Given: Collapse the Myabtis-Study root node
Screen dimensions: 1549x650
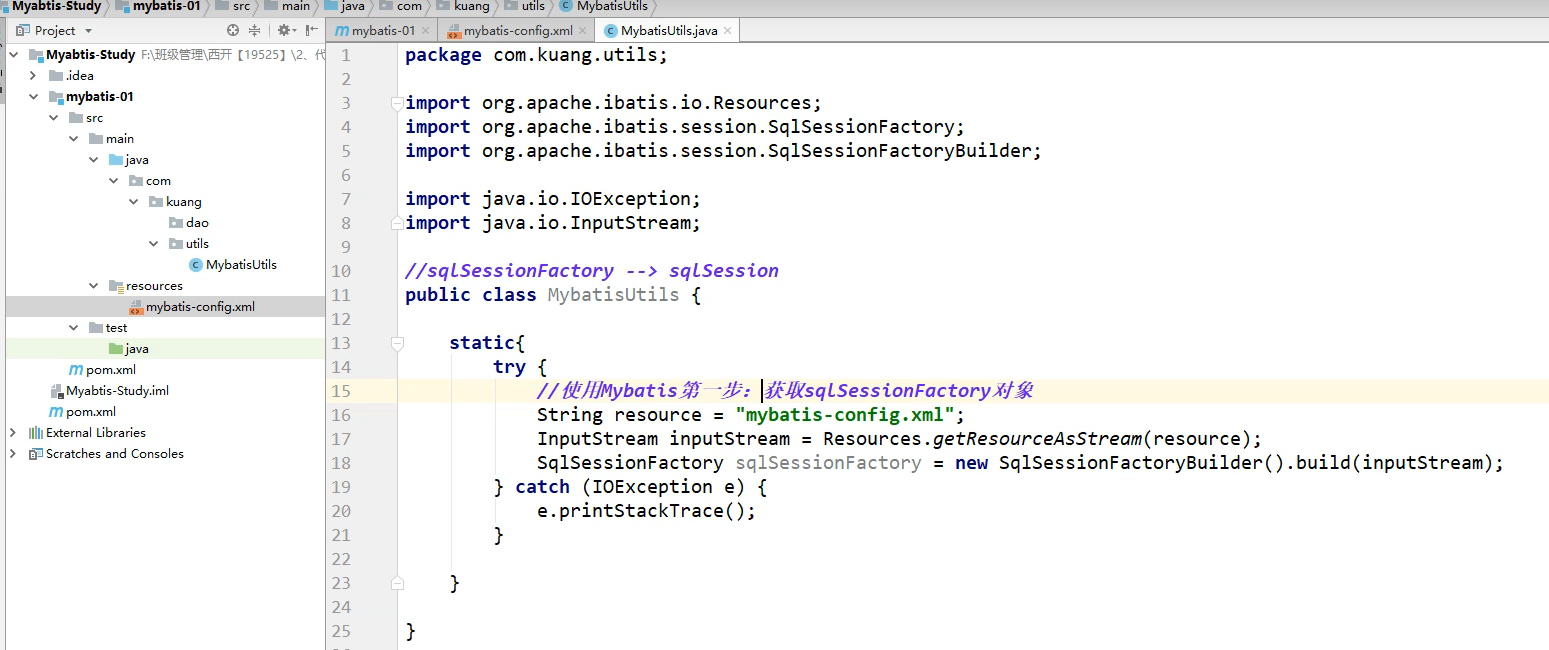Looking at the screenshot, I should tap(13, 55).
